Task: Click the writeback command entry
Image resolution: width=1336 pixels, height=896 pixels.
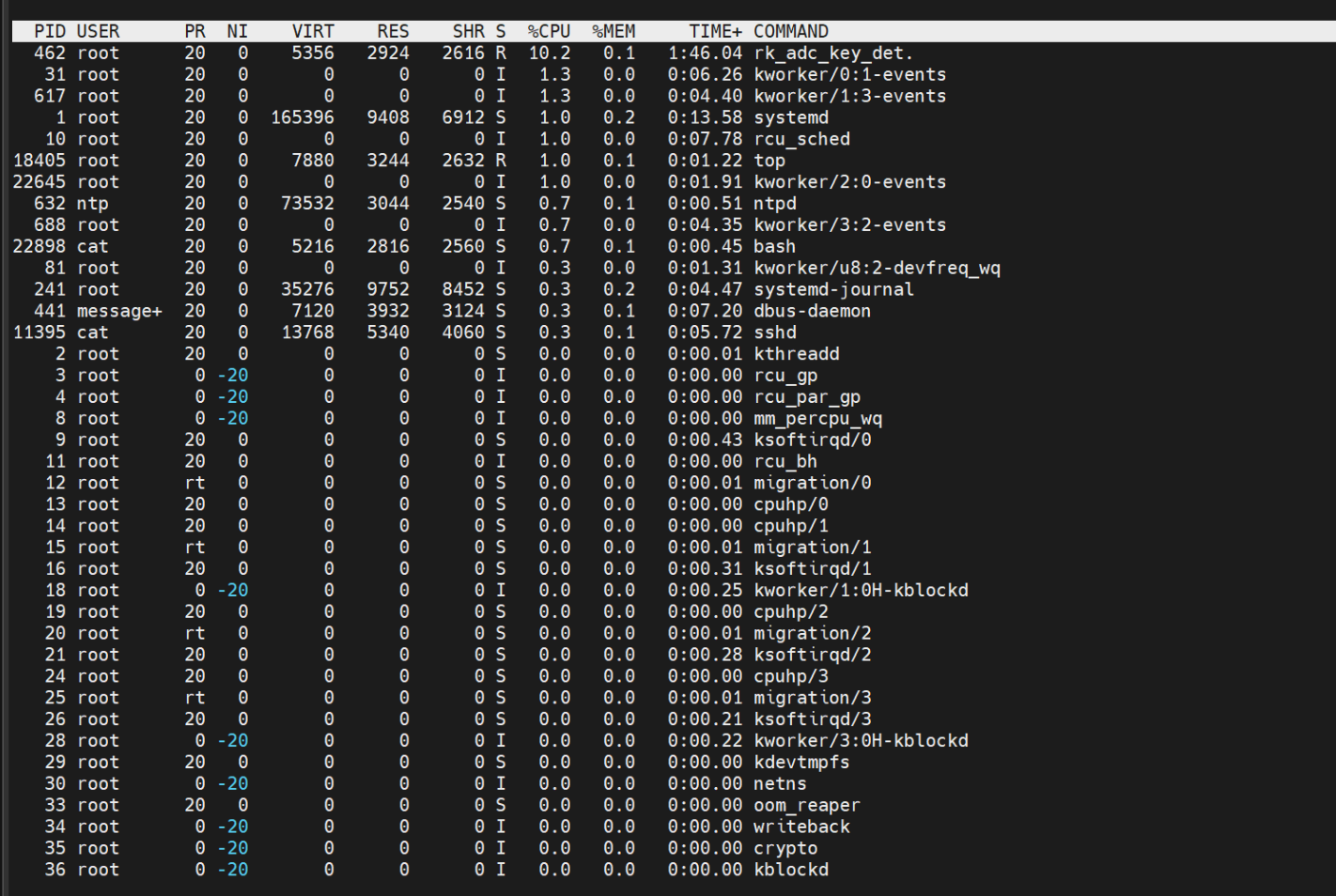Action: coord(801,826)
